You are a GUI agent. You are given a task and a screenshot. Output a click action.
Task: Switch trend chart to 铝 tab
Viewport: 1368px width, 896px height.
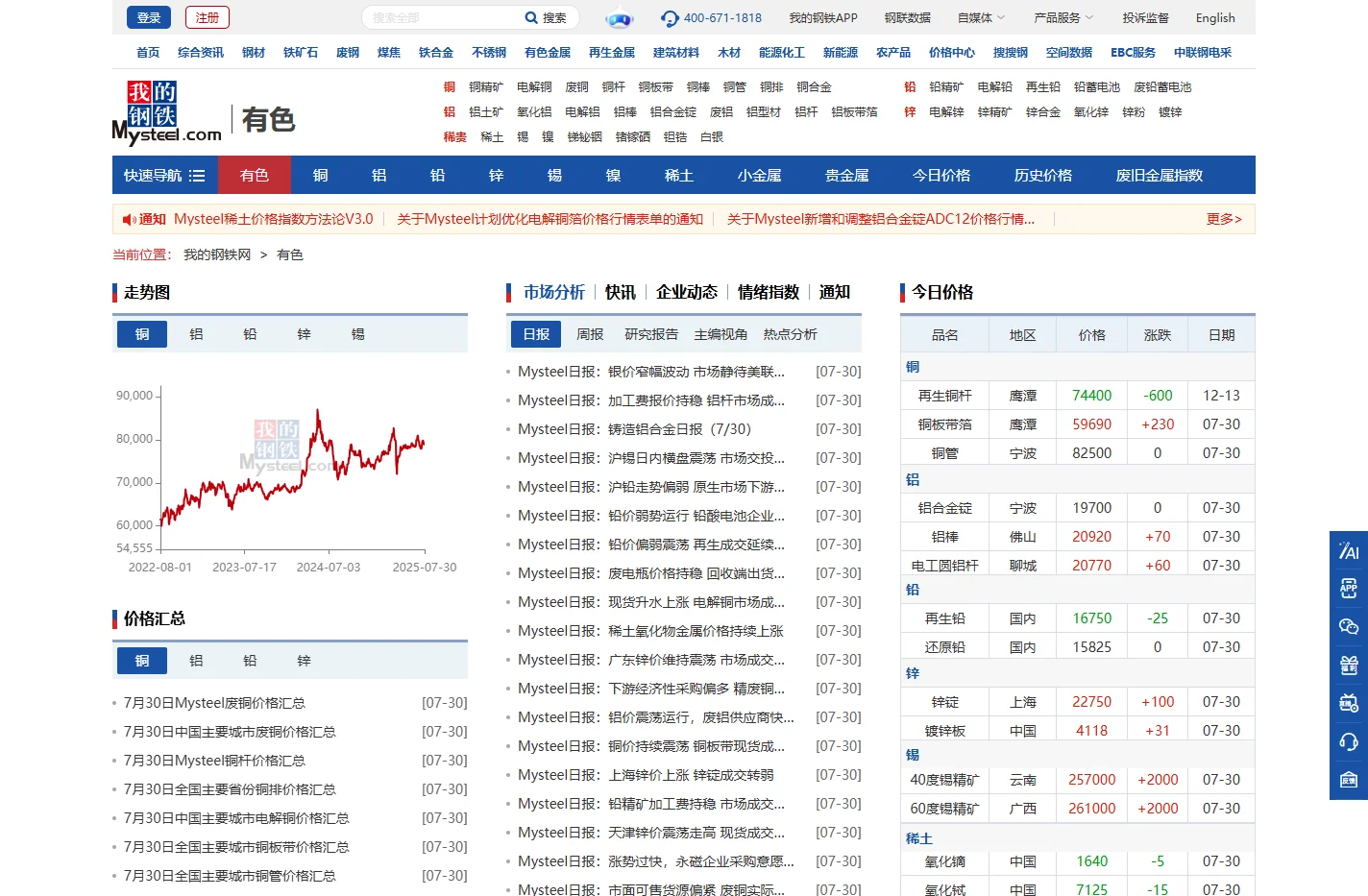point(196,333)
